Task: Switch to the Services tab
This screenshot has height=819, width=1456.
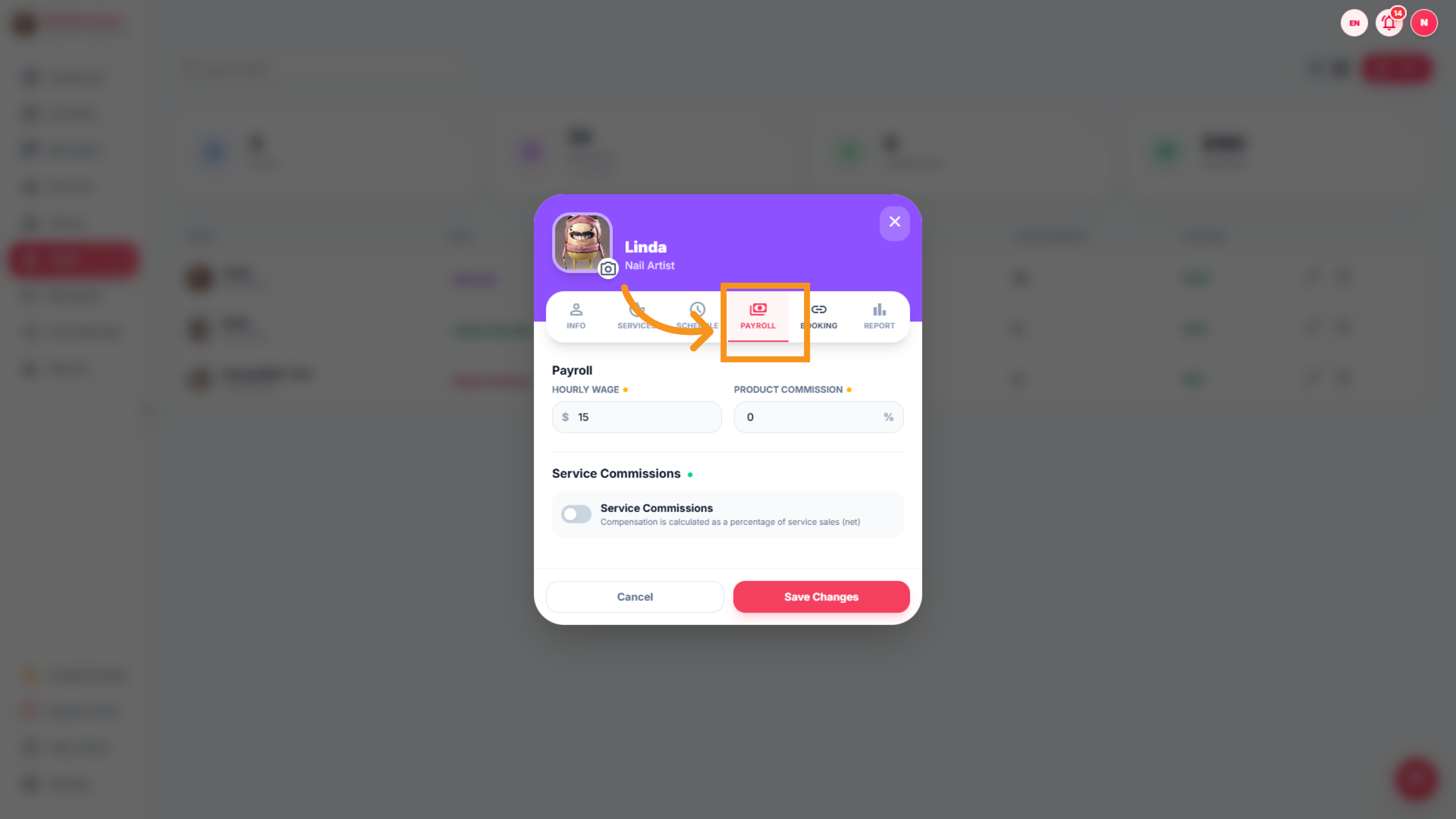Action: tap(636, 317)
